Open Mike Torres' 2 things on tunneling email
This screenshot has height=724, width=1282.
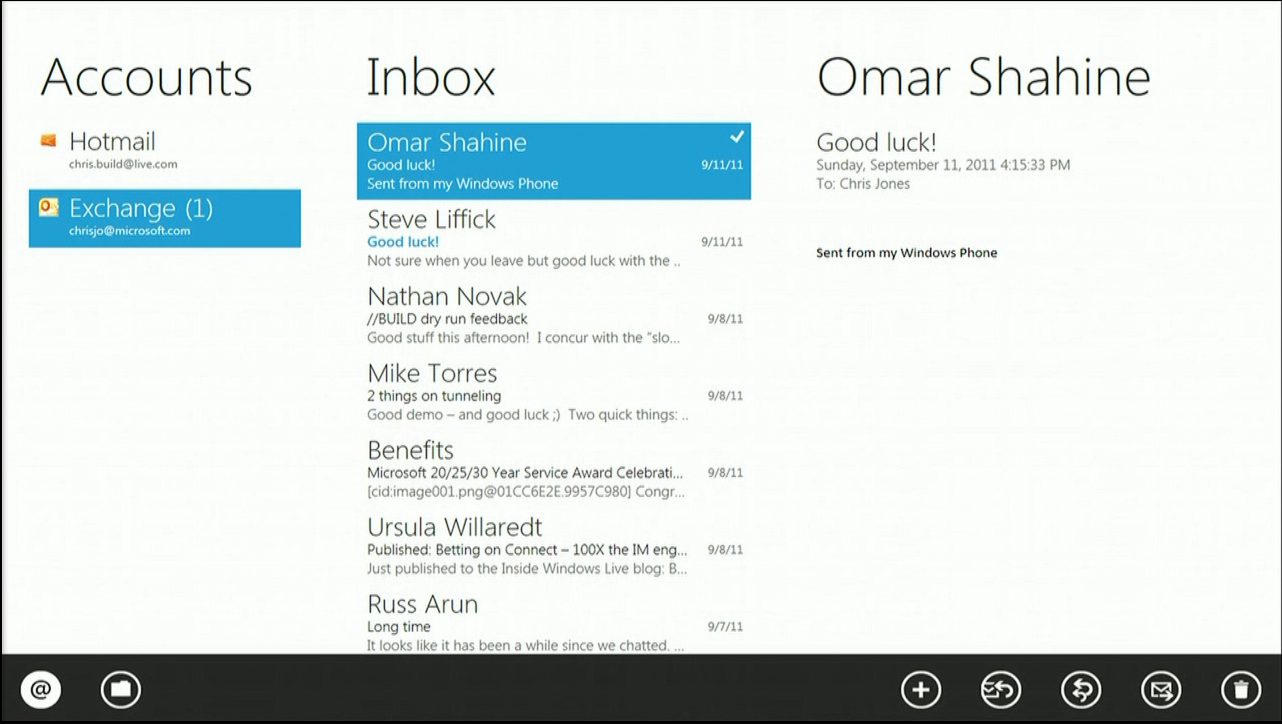tap(554, 393)
